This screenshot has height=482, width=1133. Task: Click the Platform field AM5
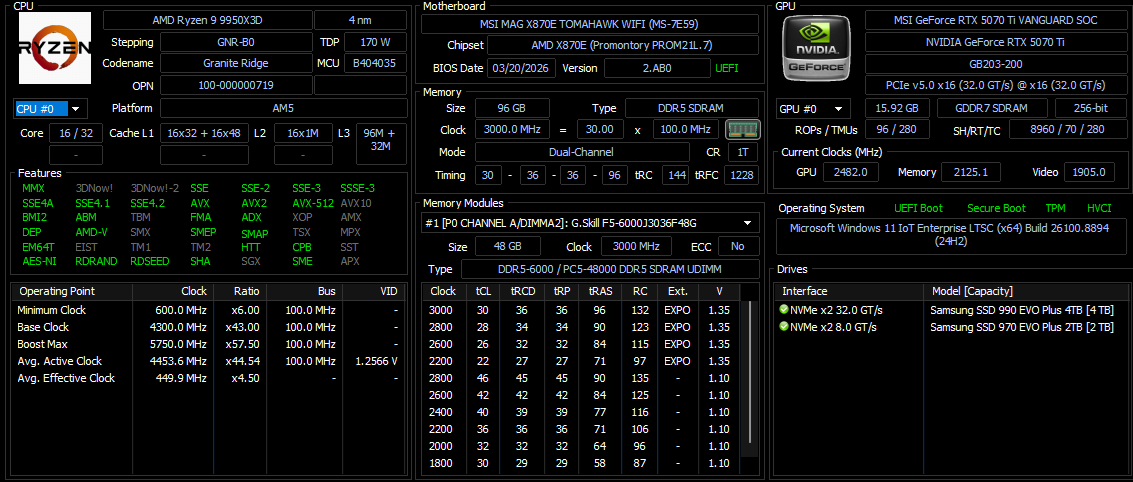283,109
